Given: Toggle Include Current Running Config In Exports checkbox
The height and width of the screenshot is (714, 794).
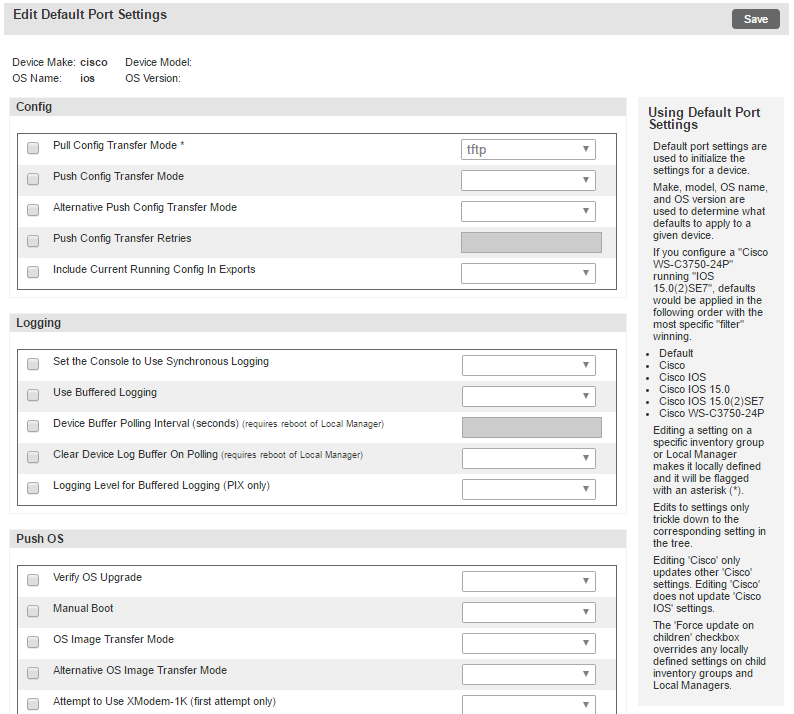Looking at the screenshot, I should coord(33,272).
